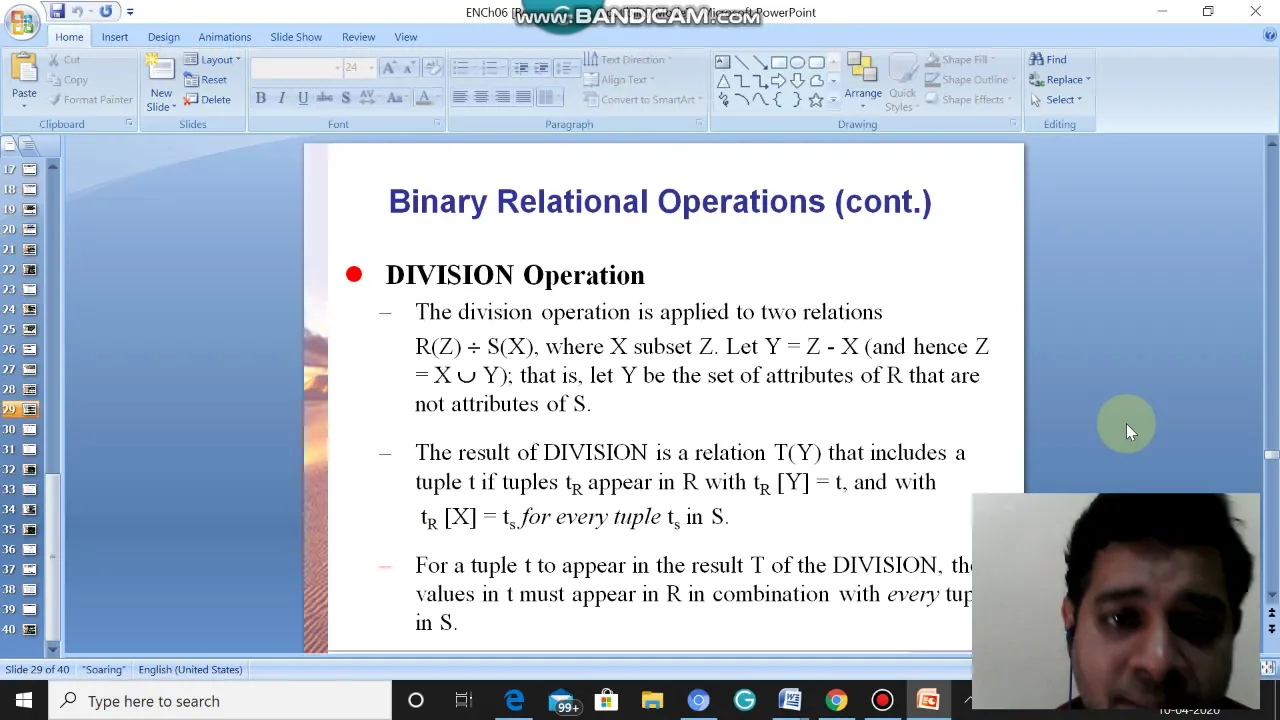Click Find in Editing group
Screen dimensions: 1280x720
(x=1048, y=60)
